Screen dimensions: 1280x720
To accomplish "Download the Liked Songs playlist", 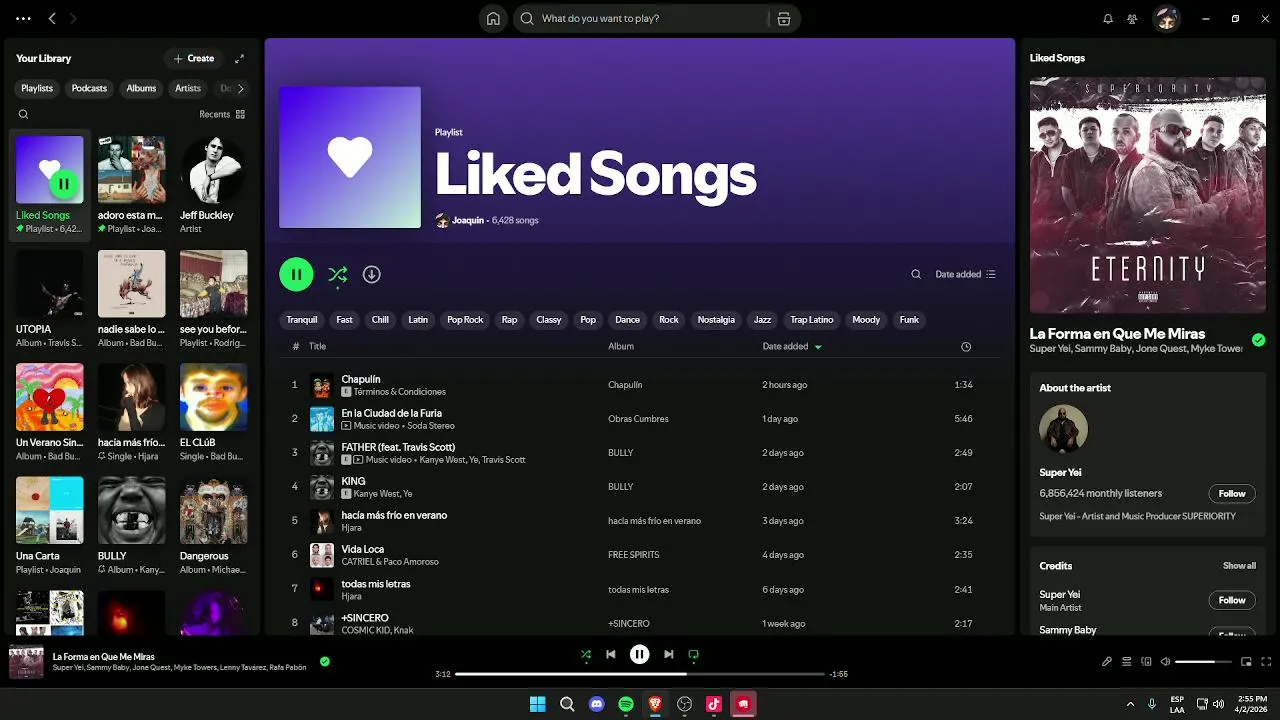I will (x=371, y=274).
